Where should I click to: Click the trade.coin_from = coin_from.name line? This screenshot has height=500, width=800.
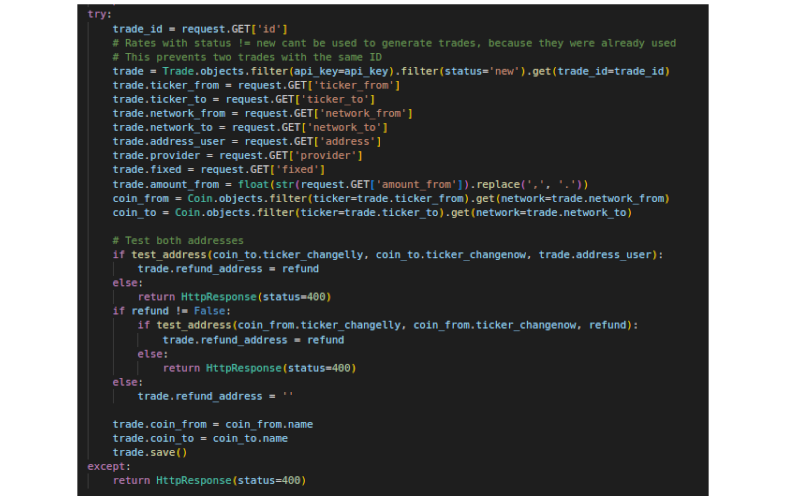(x=213, y=424)
